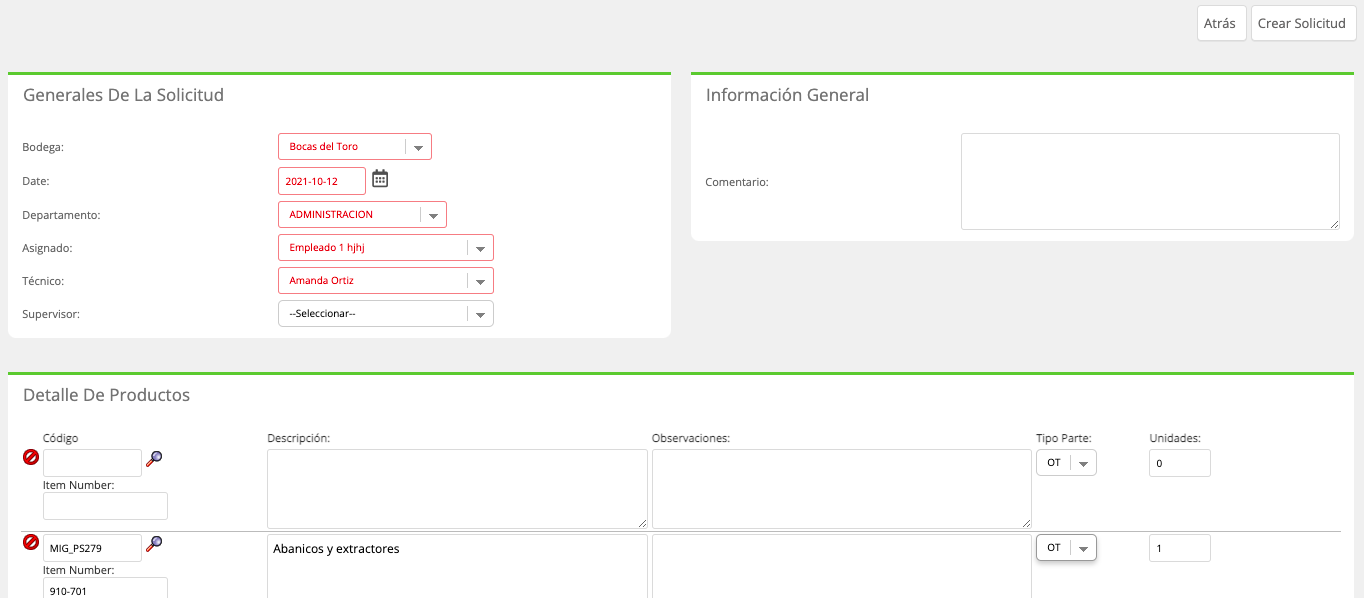Open the calendar date picker icon
This screenshot has width=1364, height=598.
(380, 179)
